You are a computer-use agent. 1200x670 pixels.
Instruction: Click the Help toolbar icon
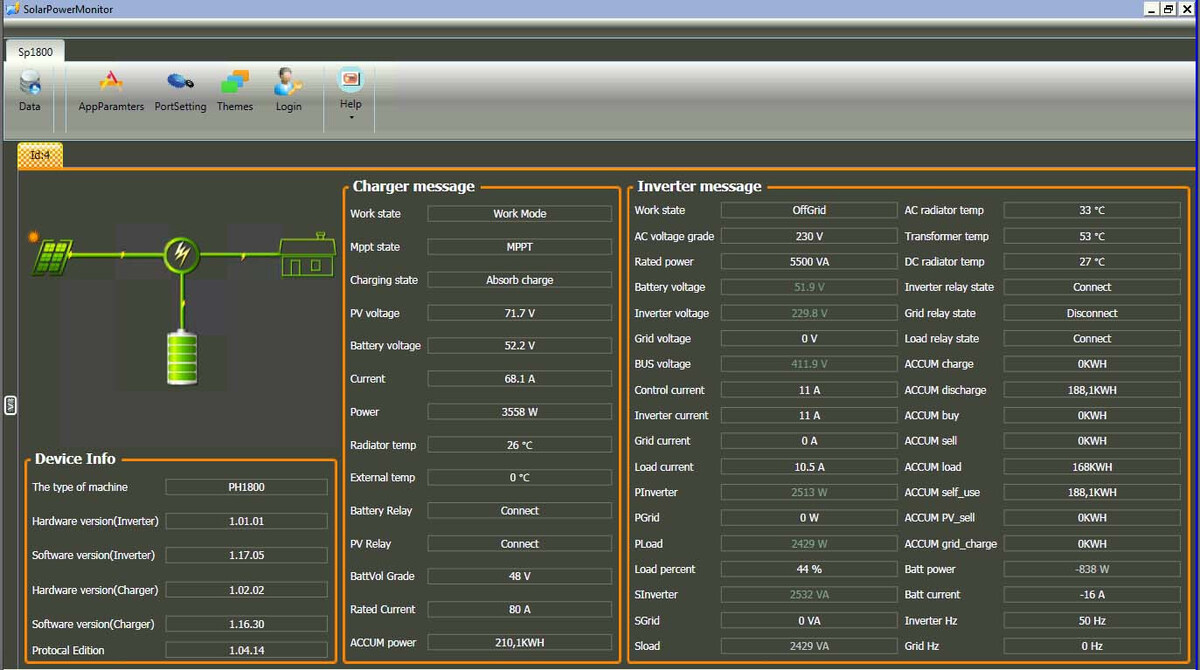click(350, 80)
